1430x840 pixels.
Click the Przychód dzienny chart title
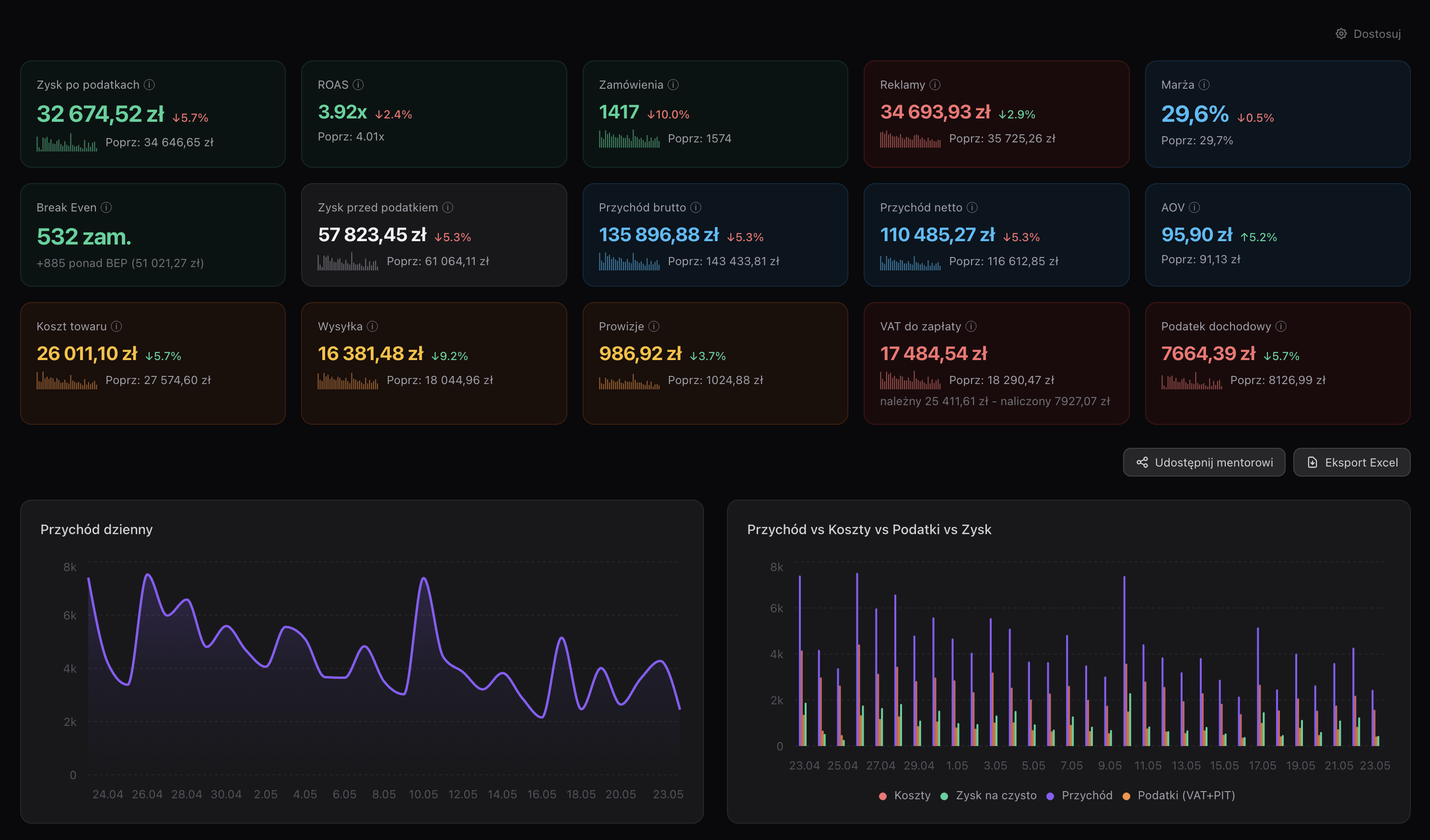(x=96, y=529)
